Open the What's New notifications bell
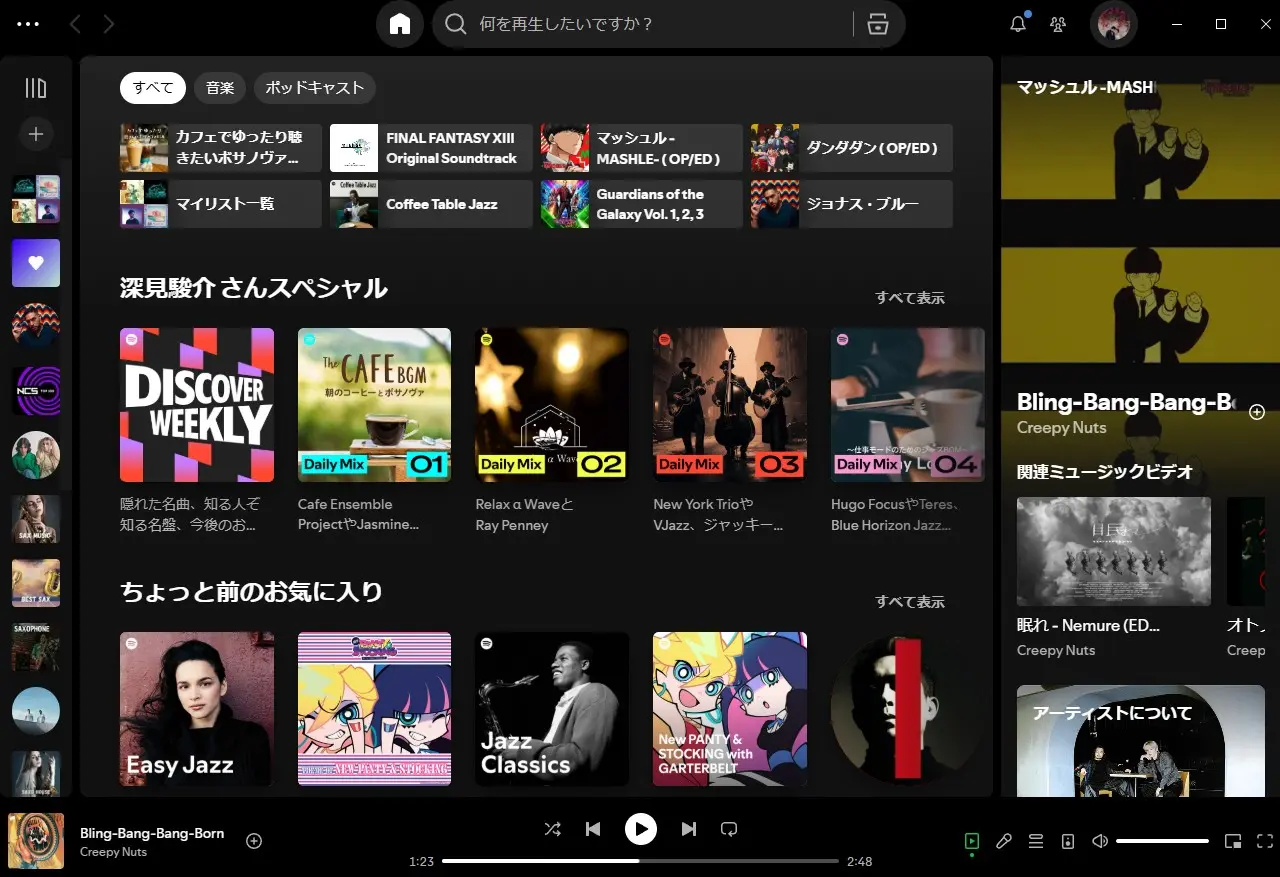This screenshot has height=877, width=1280. [1018, 23]
